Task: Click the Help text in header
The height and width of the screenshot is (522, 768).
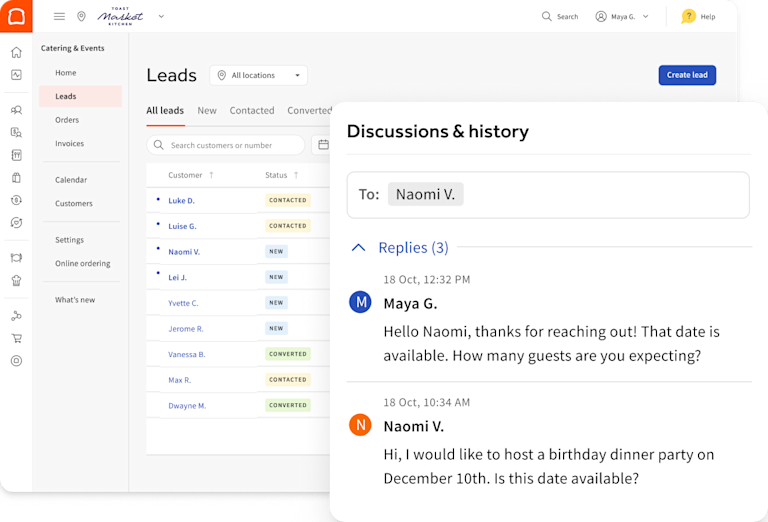Action: pyautogui.click(x=708, y=17)
